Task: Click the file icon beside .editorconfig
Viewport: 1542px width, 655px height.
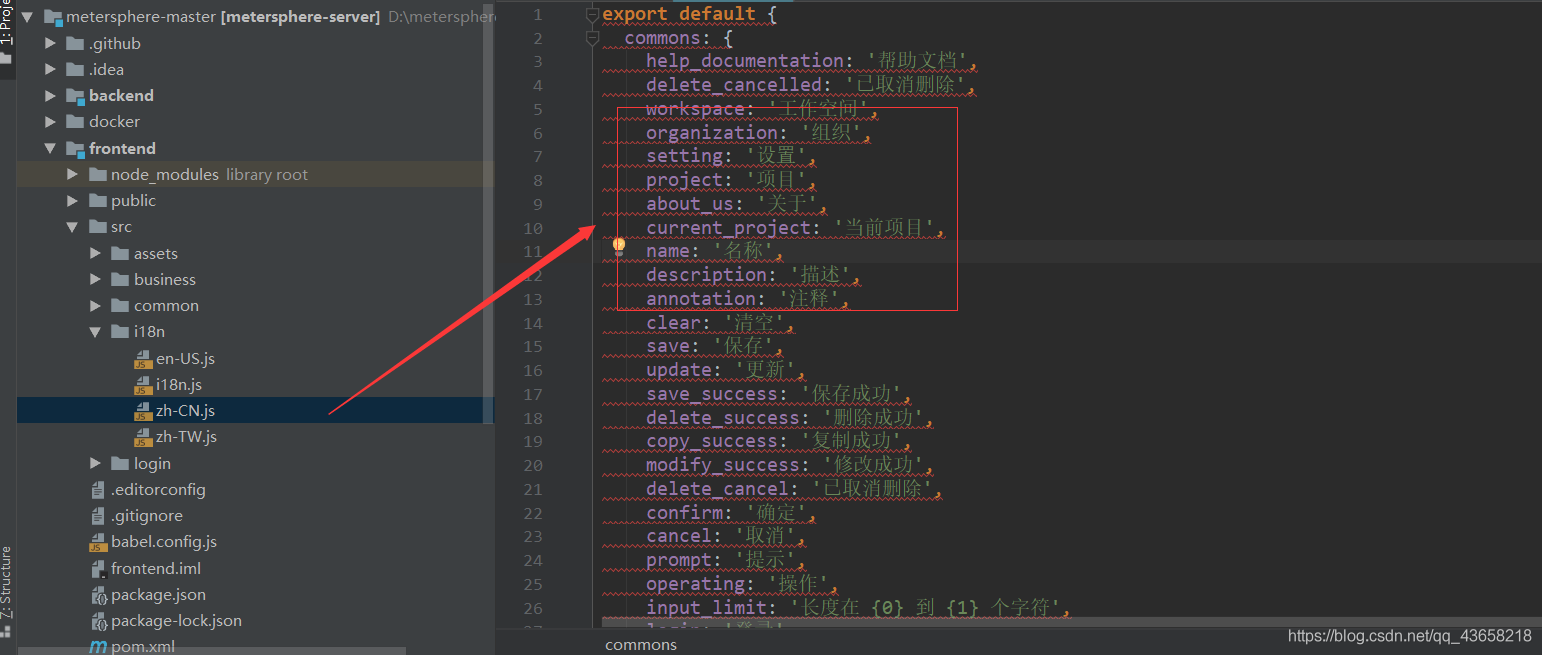Action: 97,489
